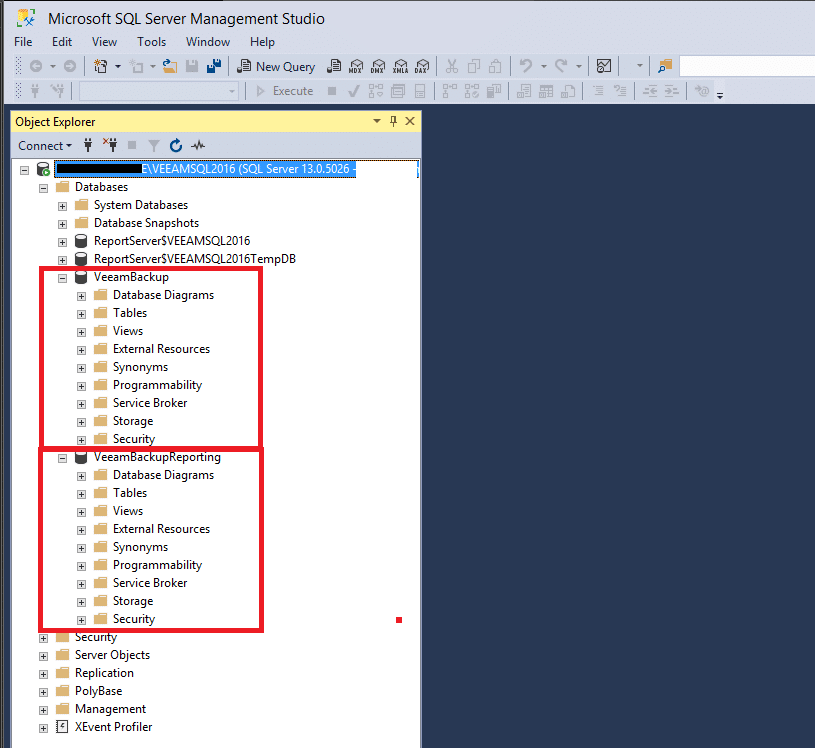Screen dimensions: 815x748
Task: Click the Undo icon
Action: [x=526, y=66]
